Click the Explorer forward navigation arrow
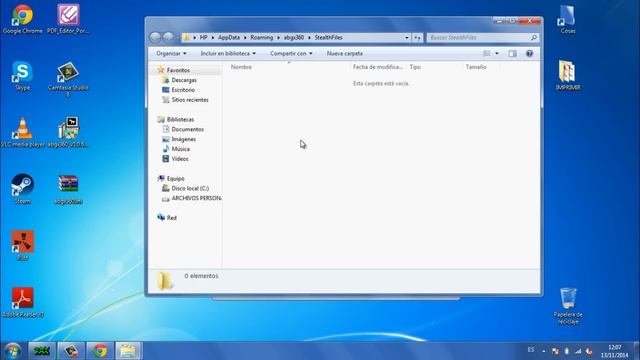This screenshot has height=360, width=640. (168, 38)
